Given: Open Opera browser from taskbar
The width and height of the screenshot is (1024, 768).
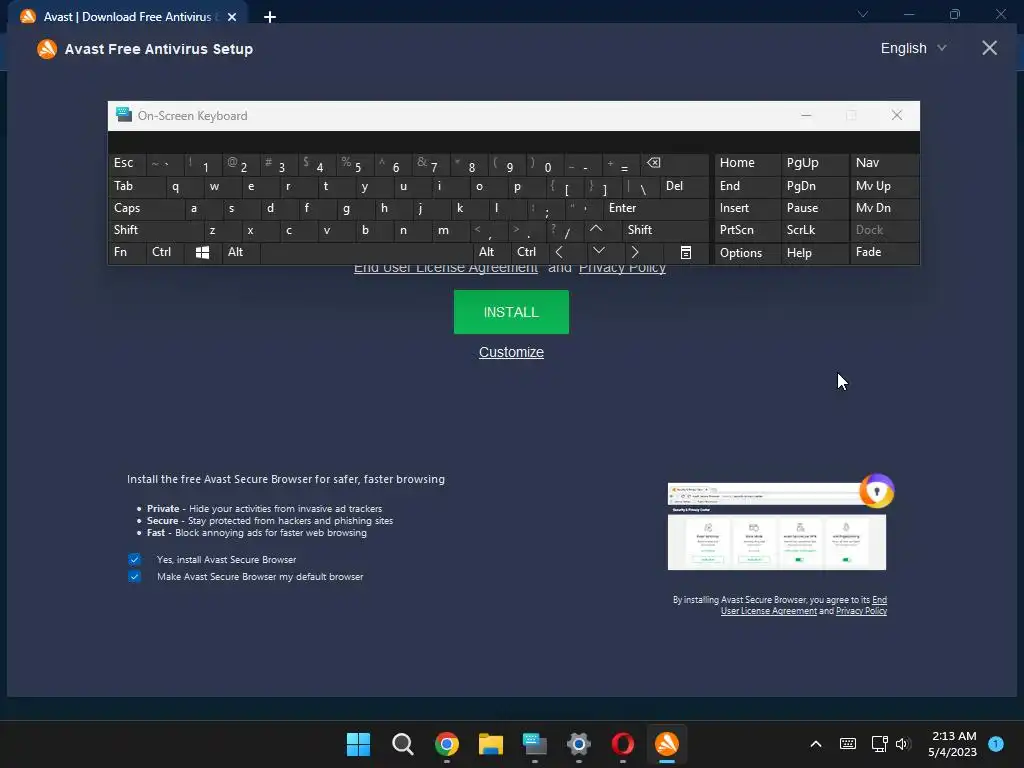Looking at the screenshot, I should 622,744.
